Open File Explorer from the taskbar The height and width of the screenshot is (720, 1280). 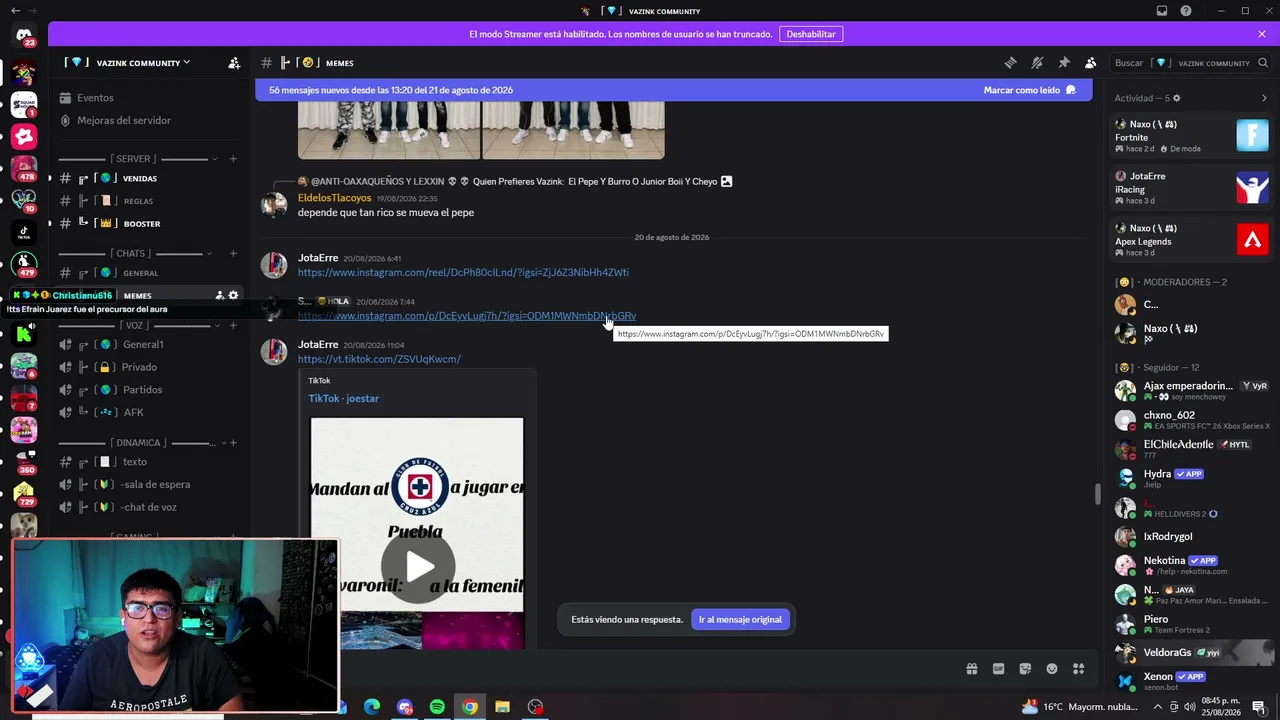[502, 707]
